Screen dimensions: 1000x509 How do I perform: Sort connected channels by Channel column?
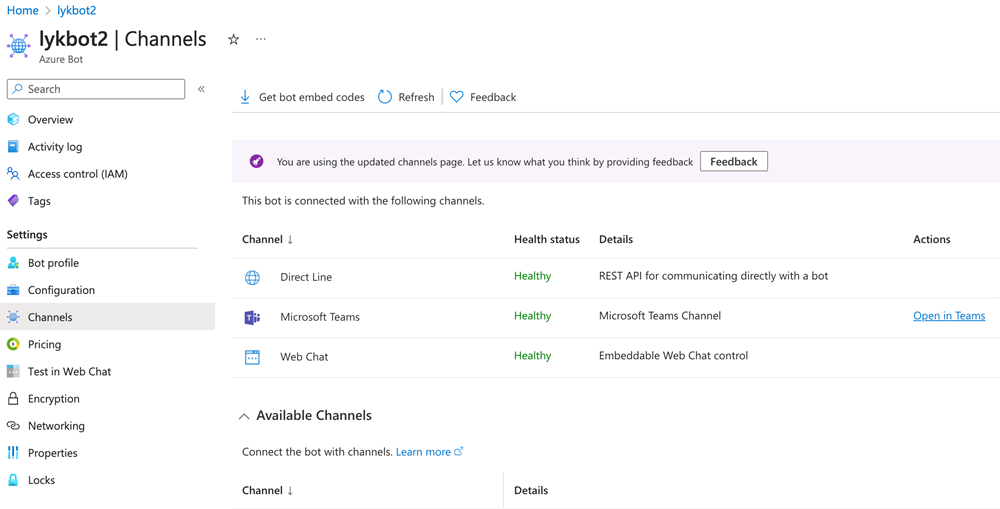point(268,239)
